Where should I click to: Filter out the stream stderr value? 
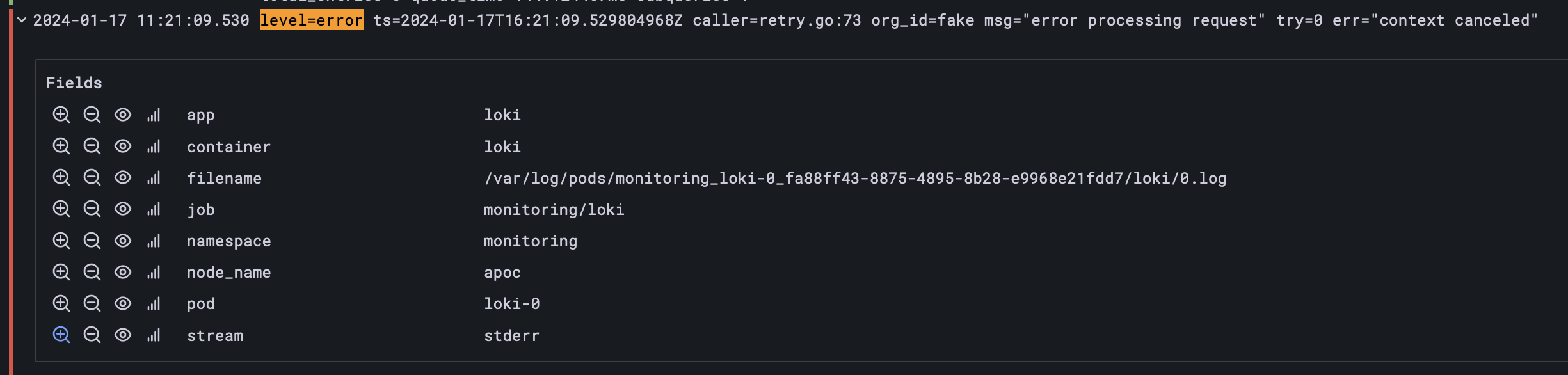coord(92,335)
